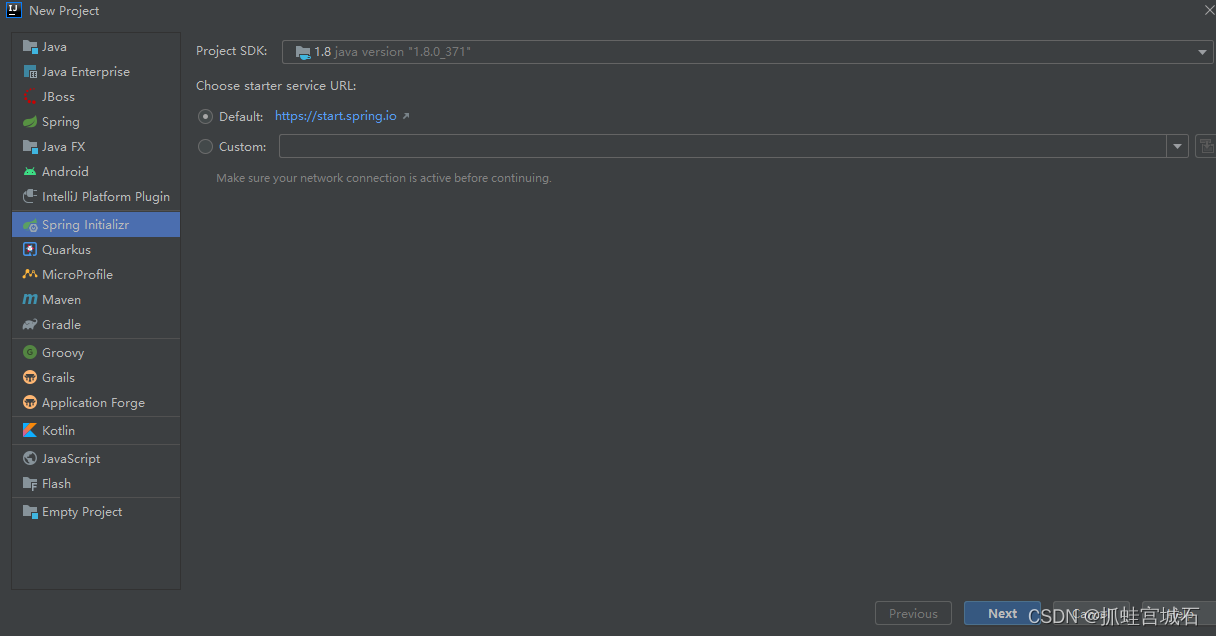Screen dimensions: 1216x636
Task: Open the Project SDK dropdown
Action: tap(1201, 51)
